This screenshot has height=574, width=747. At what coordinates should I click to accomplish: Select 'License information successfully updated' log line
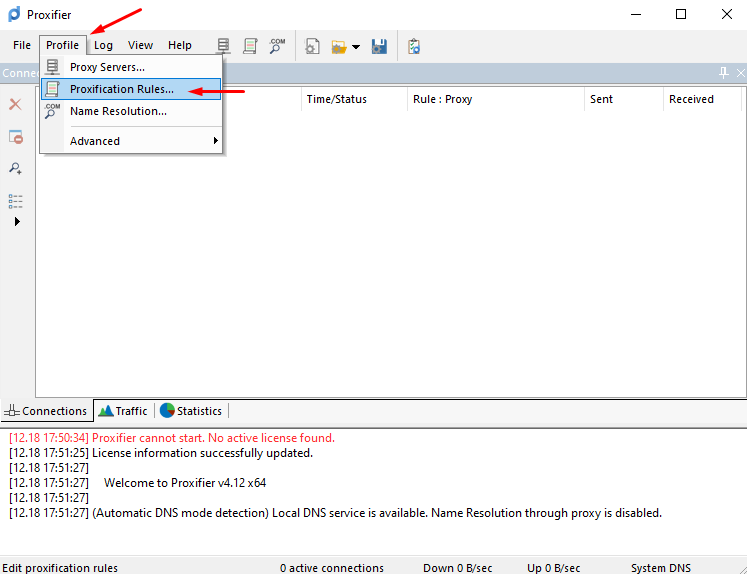coord(161,453)
